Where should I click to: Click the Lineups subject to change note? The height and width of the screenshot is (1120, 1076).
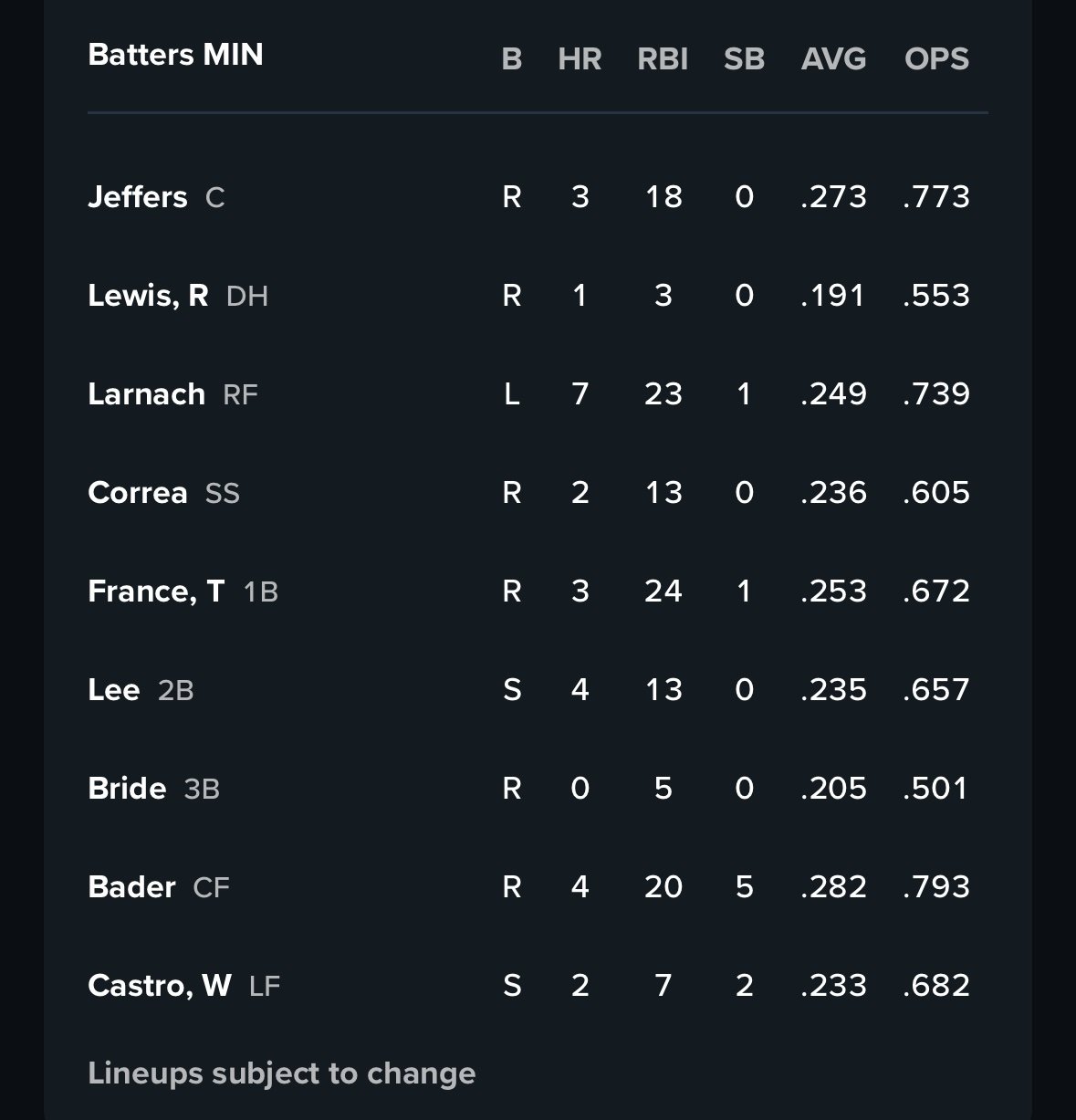coord(281,1073)
